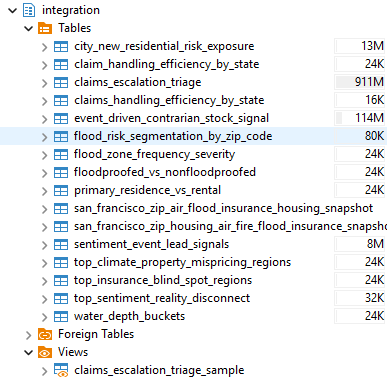Click the 32K size value
This screenshot has height=377, width=387.
point(374,298)
